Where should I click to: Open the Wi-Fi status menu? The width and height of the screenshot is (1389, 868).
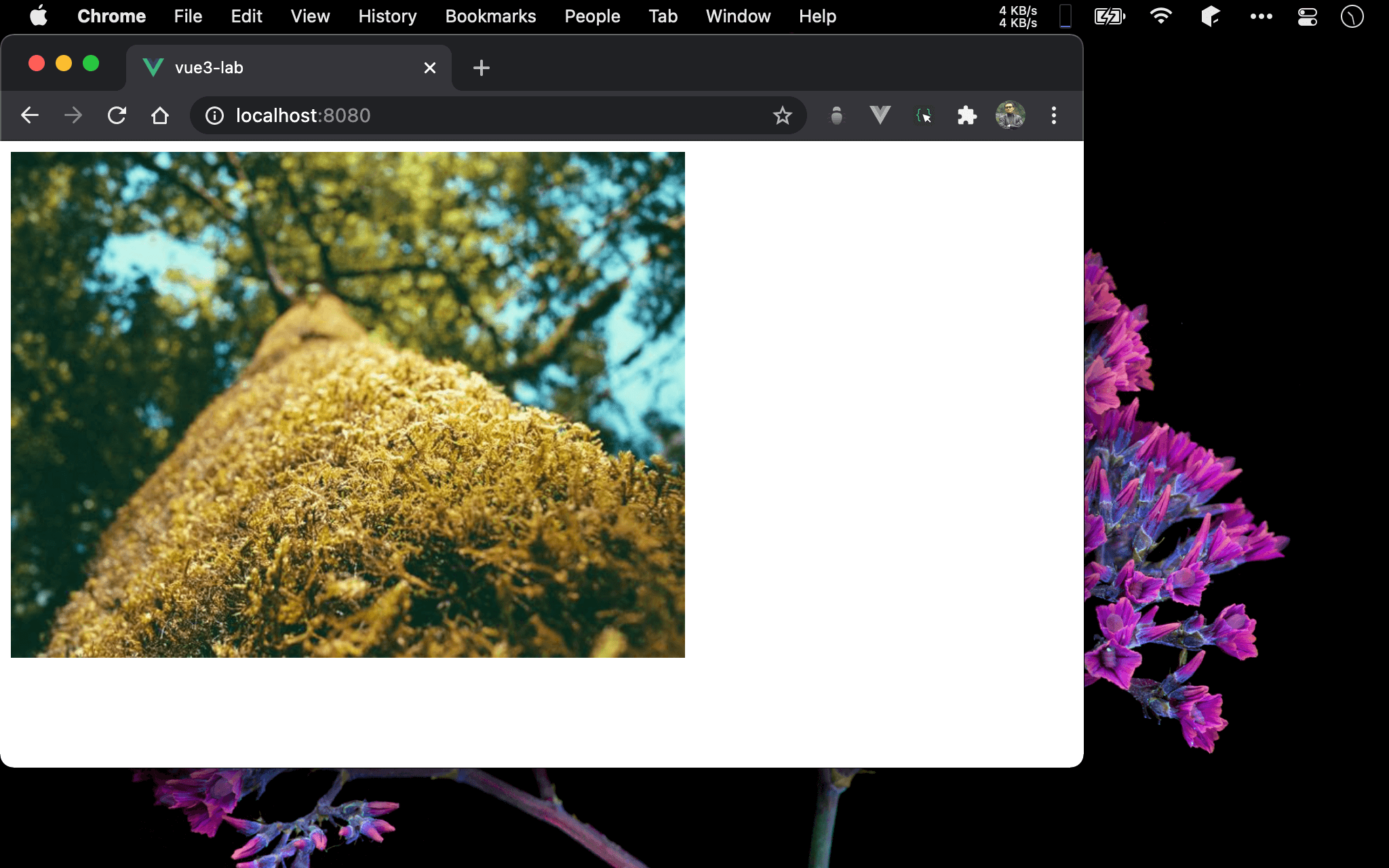(x=1160, y=16)
